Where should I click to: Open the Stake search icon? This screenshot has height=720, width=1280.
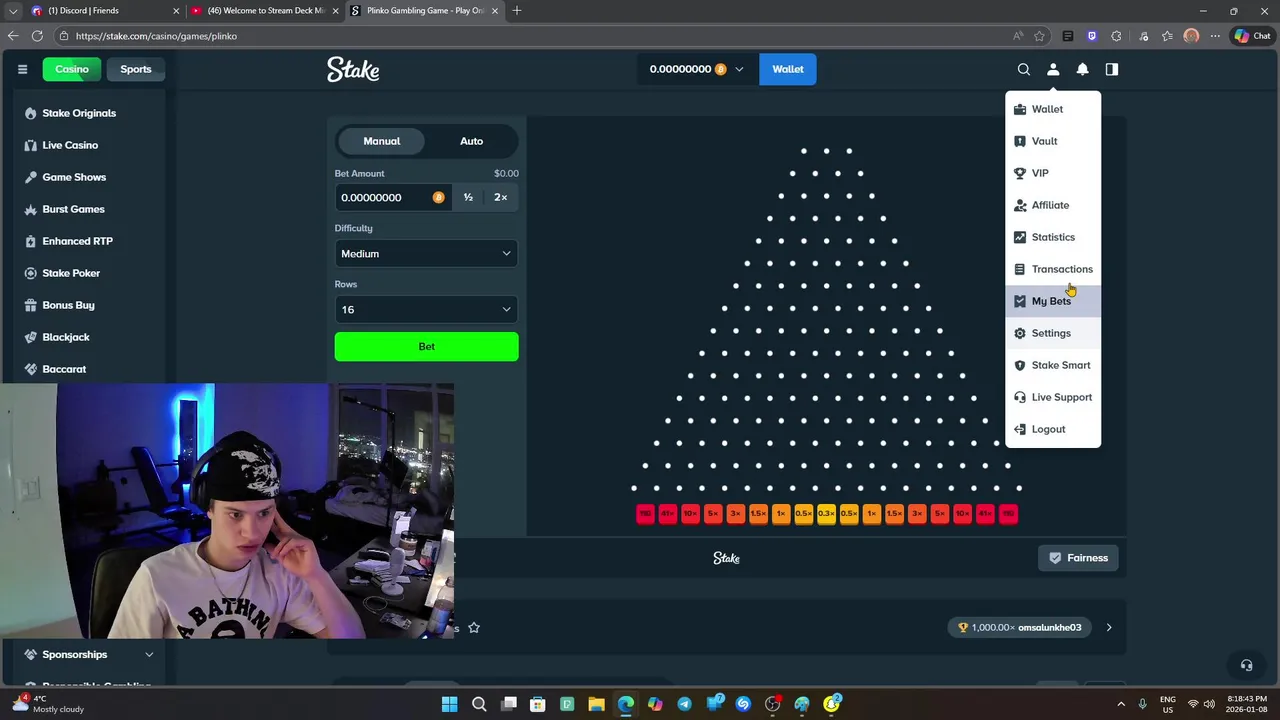coord(1023,69)
